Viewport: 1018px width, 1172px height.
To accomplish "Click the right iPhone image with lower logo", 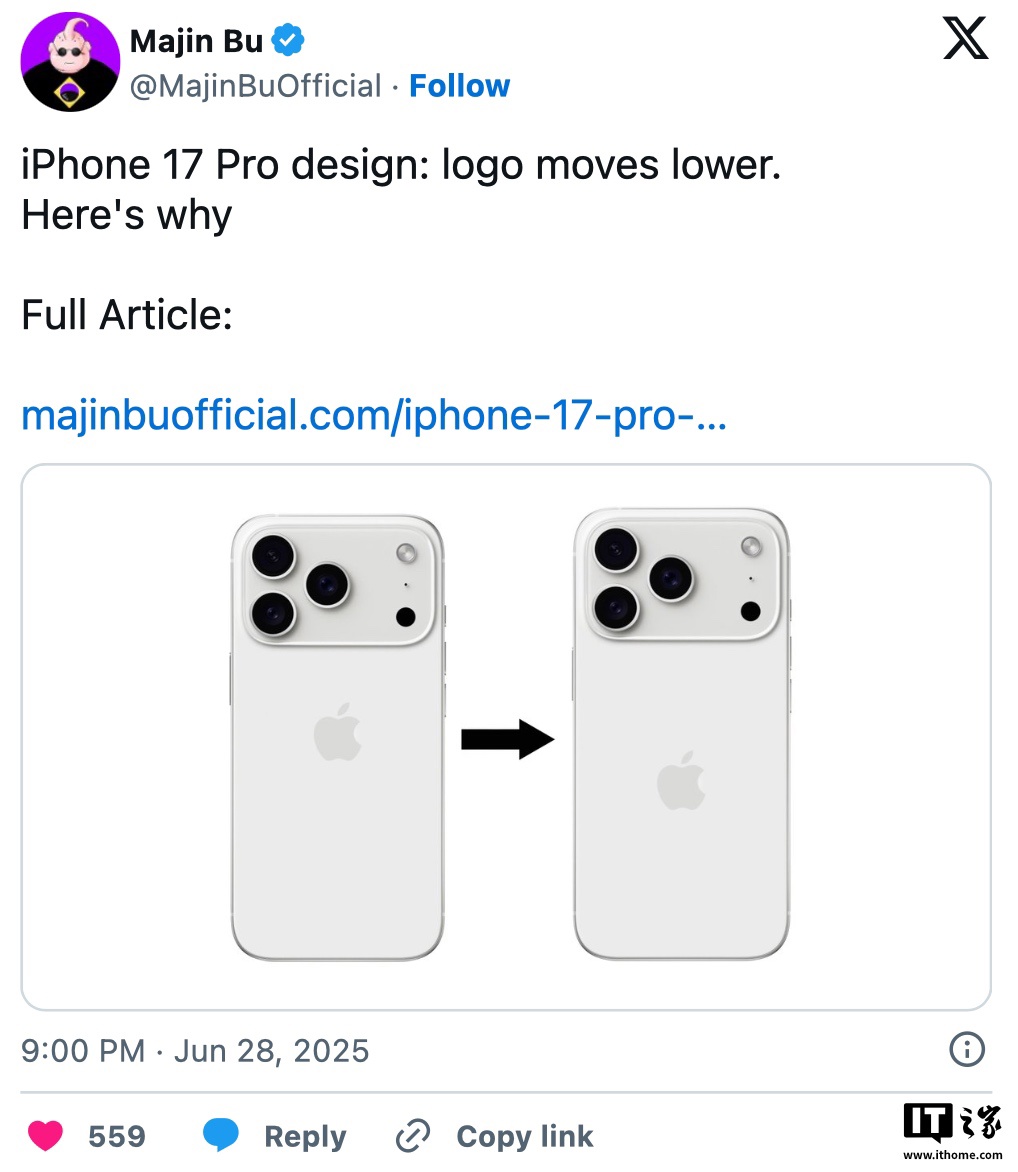I will pyautogui.click(x=681, y=735).
